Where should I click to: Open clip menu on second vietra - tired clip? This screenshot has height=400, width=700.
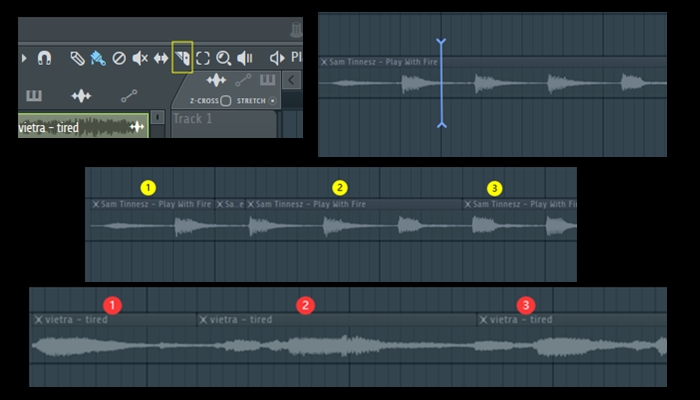203,320
